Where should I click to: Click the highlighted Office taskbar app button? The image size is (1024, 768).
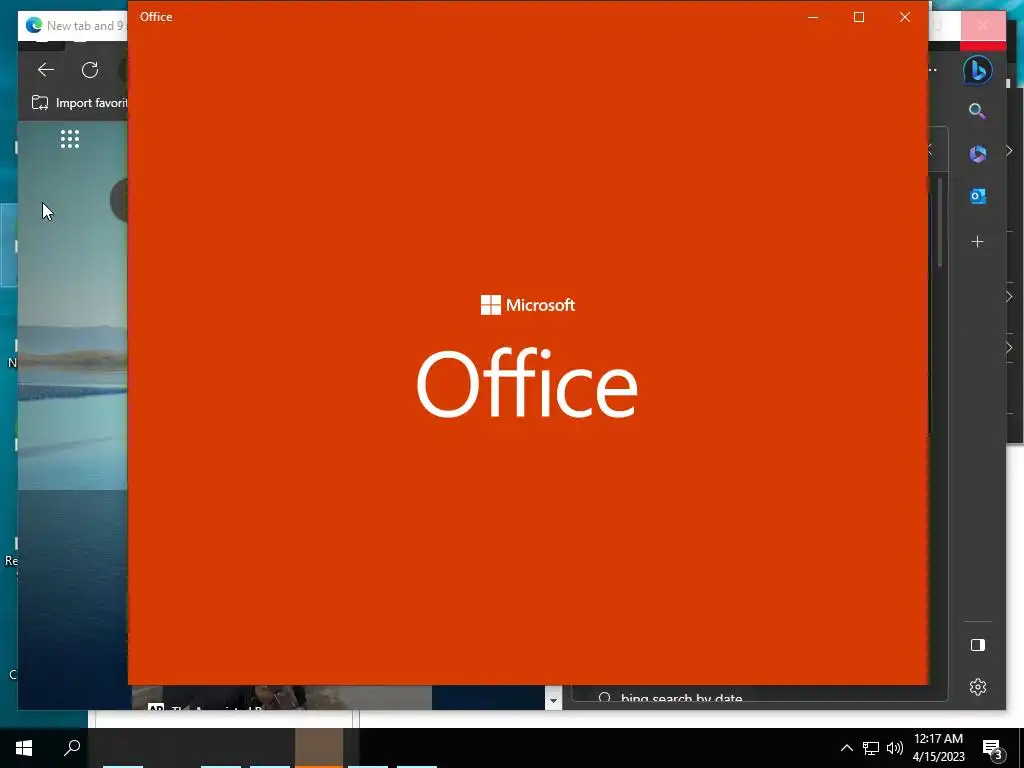(319, 748)
